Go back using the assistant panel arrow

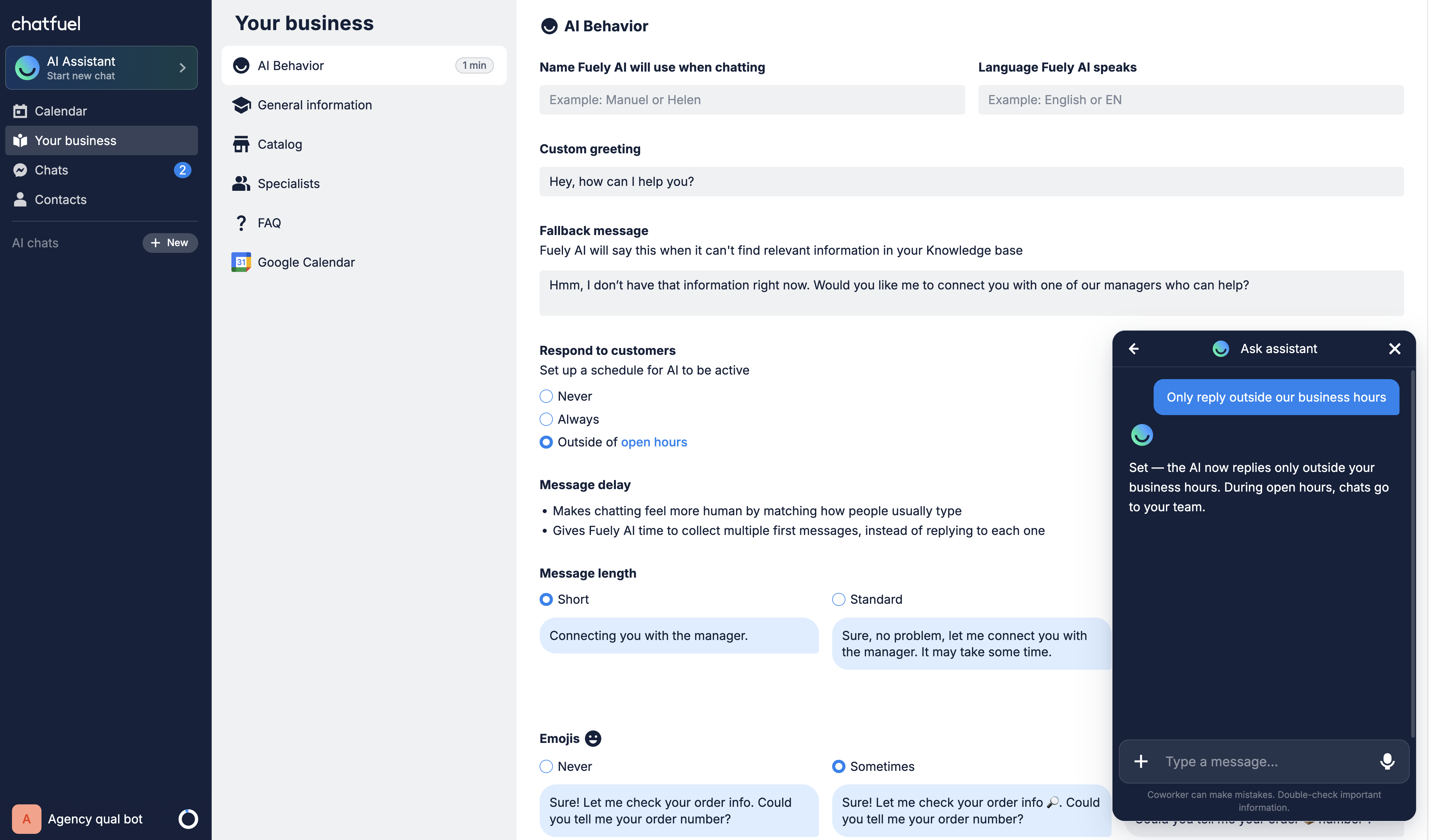[1134, 349]
